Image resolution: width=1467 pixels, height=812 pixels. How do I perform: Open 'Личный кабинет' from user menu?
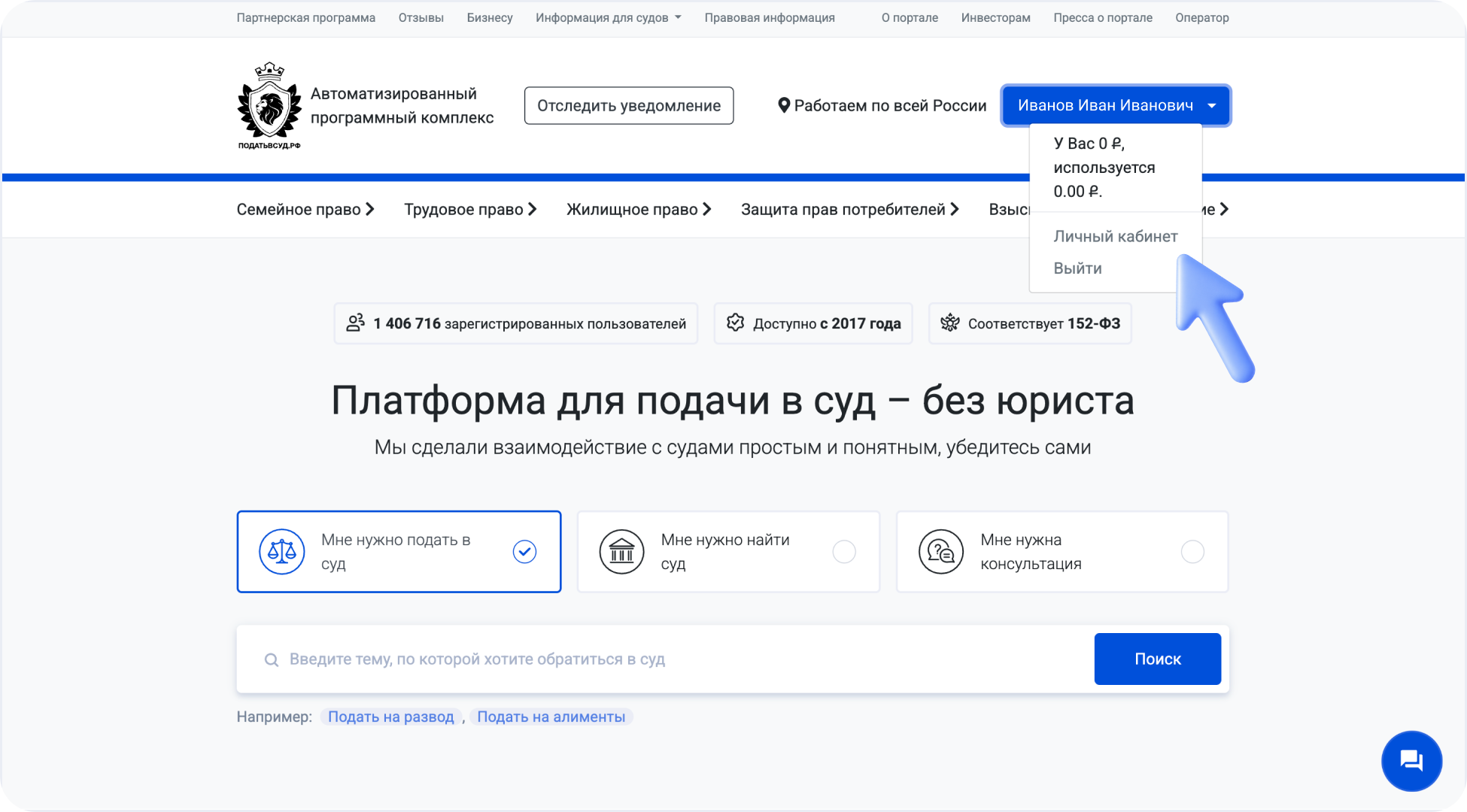click(1115, 236)
